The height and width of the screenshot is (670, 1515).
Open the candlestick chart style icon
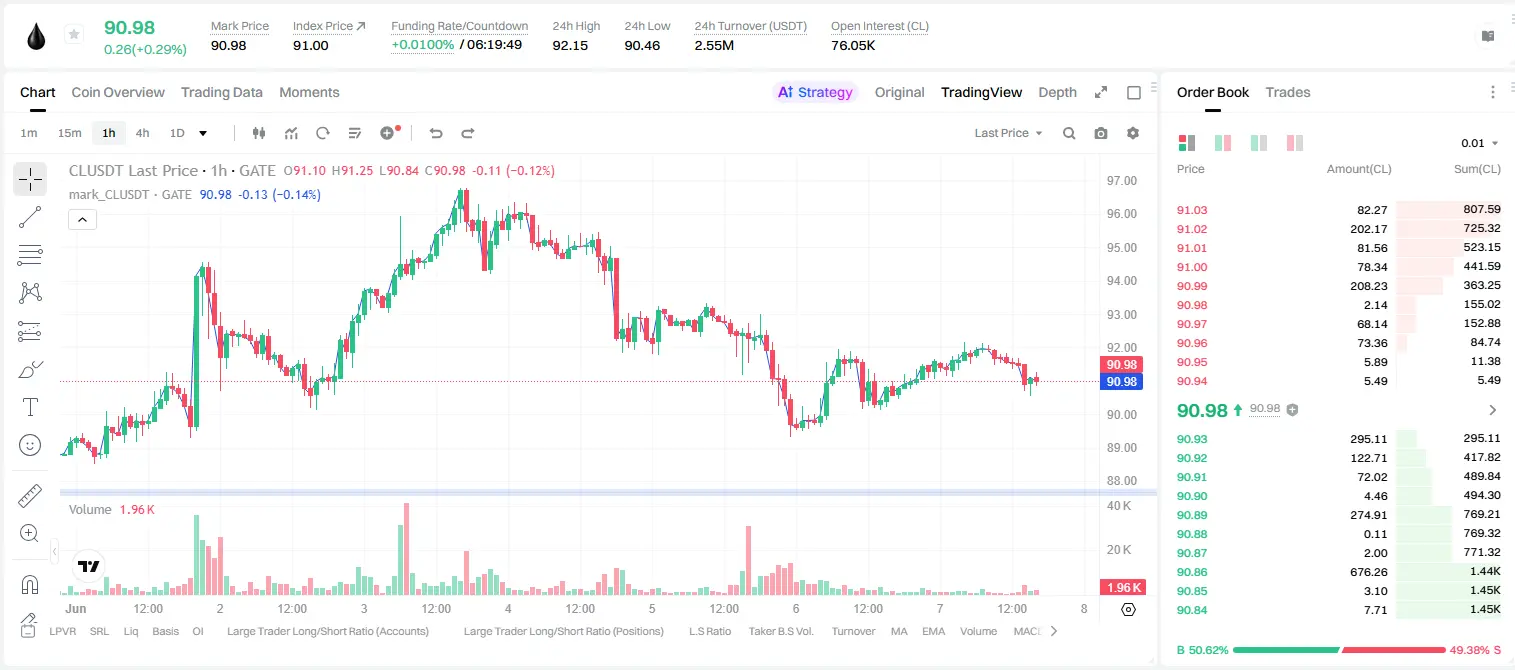[x=259, y=133]
